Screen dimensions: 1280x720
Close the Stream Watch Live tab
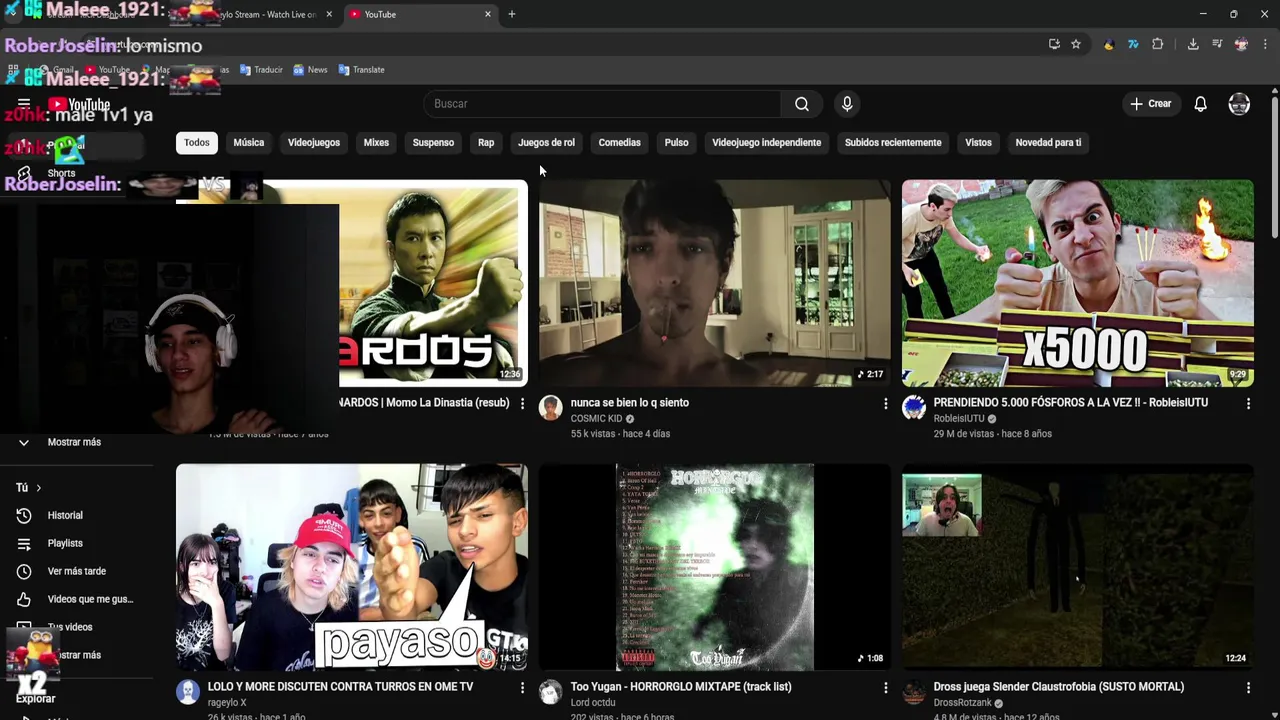[329, 14]
